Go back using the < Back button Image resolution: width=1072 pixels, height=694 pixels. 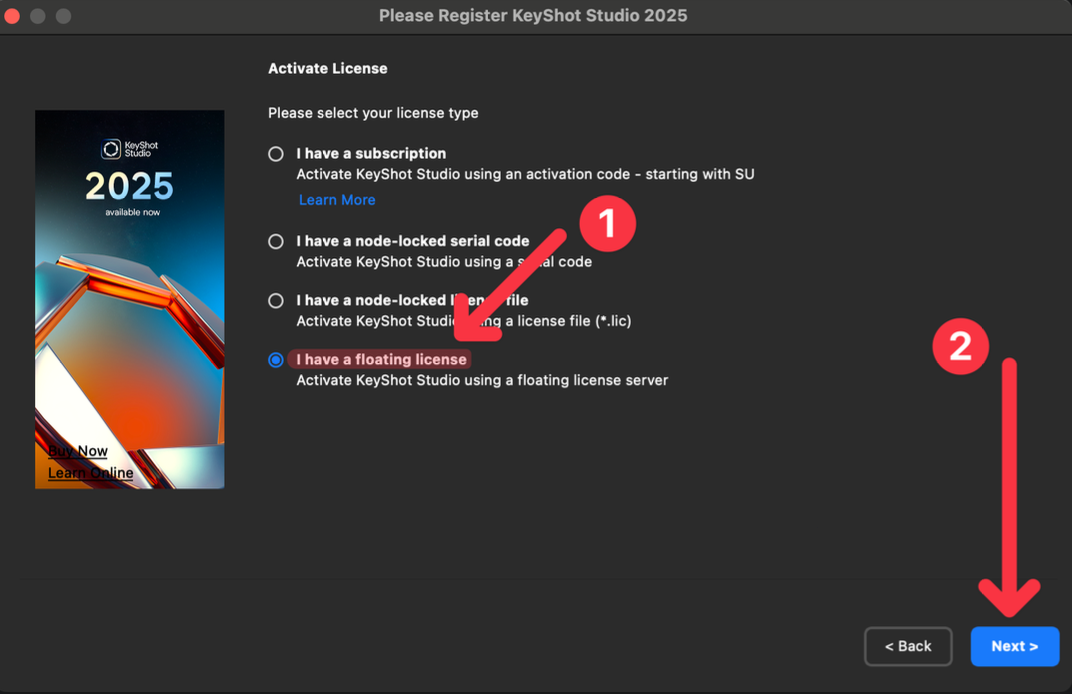tap(907, 646)
